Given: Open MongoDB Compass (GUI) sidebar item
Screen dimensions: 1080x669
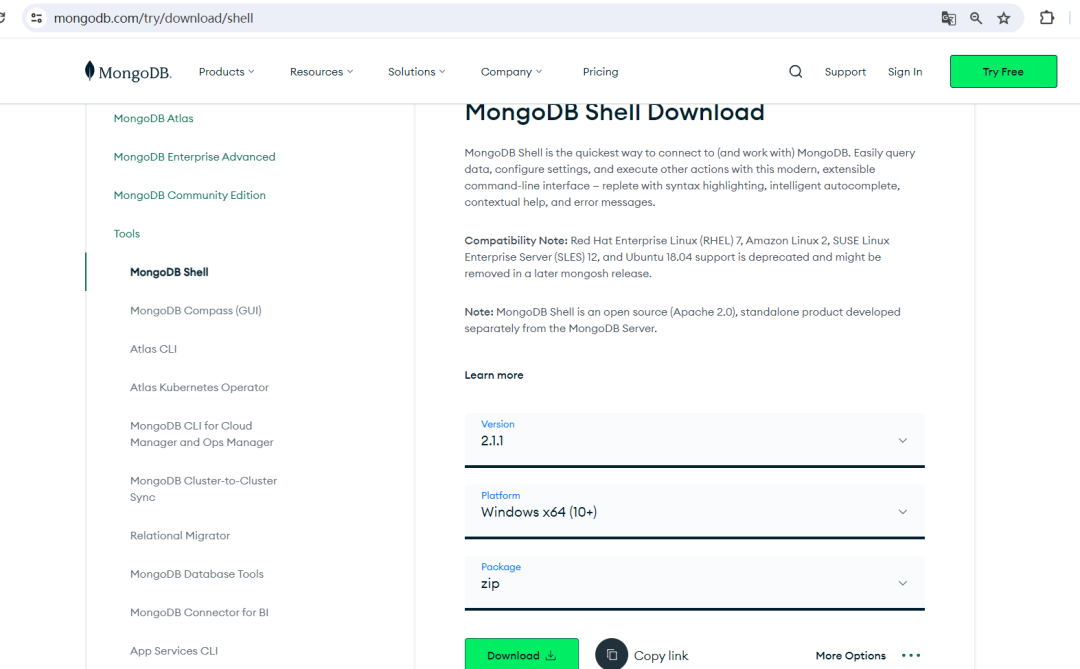Looking at the screenshot, I should pyautogui.click(x=196, y=311).
